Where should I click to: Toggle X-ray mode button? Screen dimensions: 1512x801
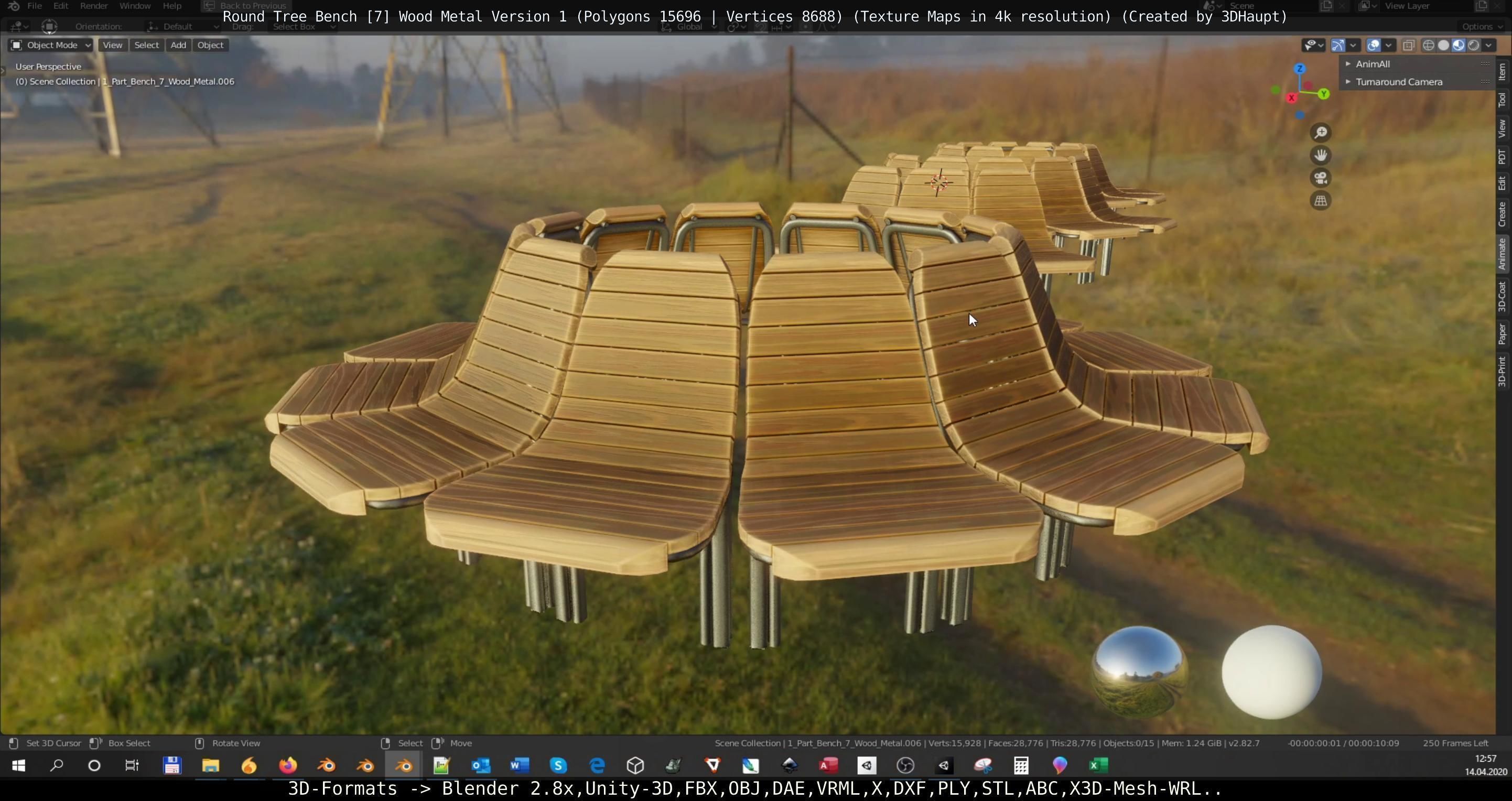(1408, 45)
